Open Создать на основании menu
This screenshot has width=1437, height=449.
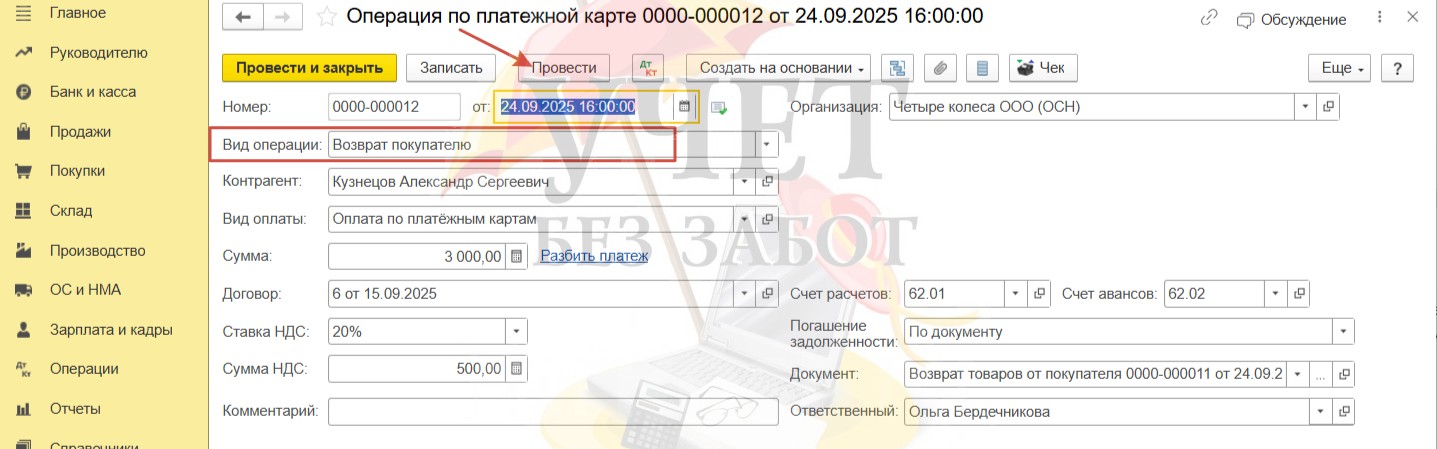(778, 68)
